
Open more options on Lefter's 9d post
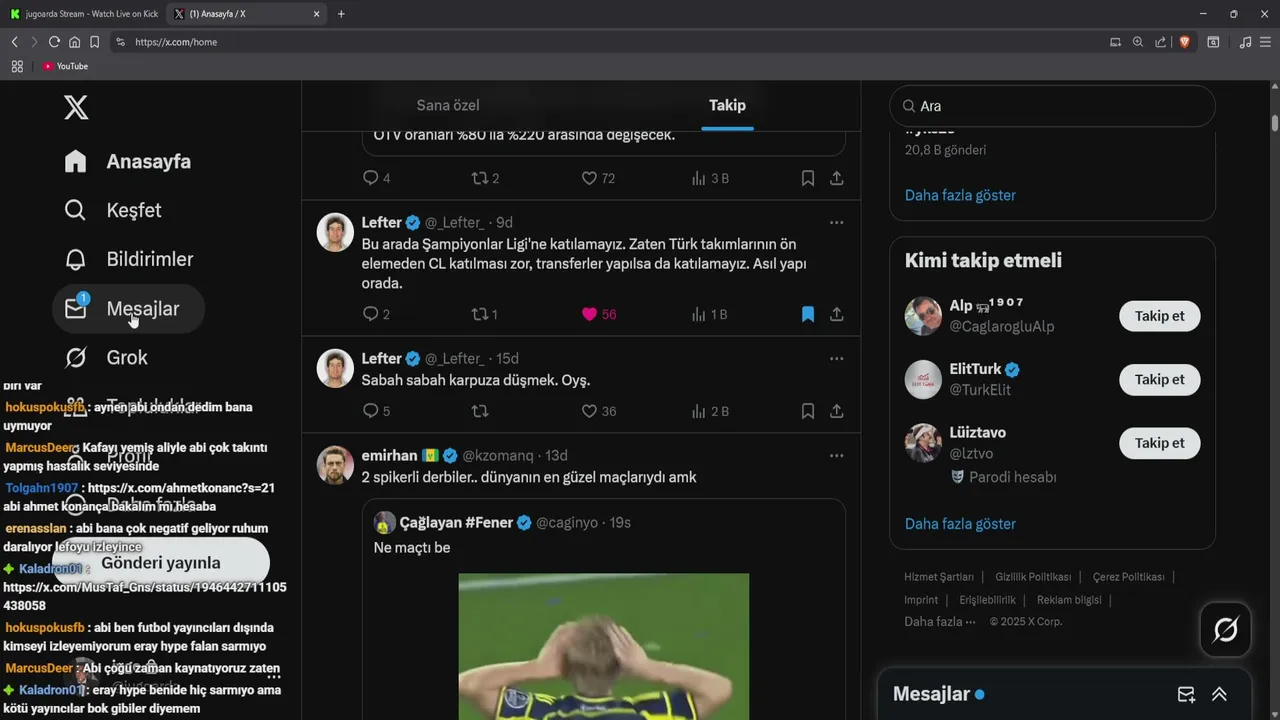pyautogui.click(x=837, y=222)
